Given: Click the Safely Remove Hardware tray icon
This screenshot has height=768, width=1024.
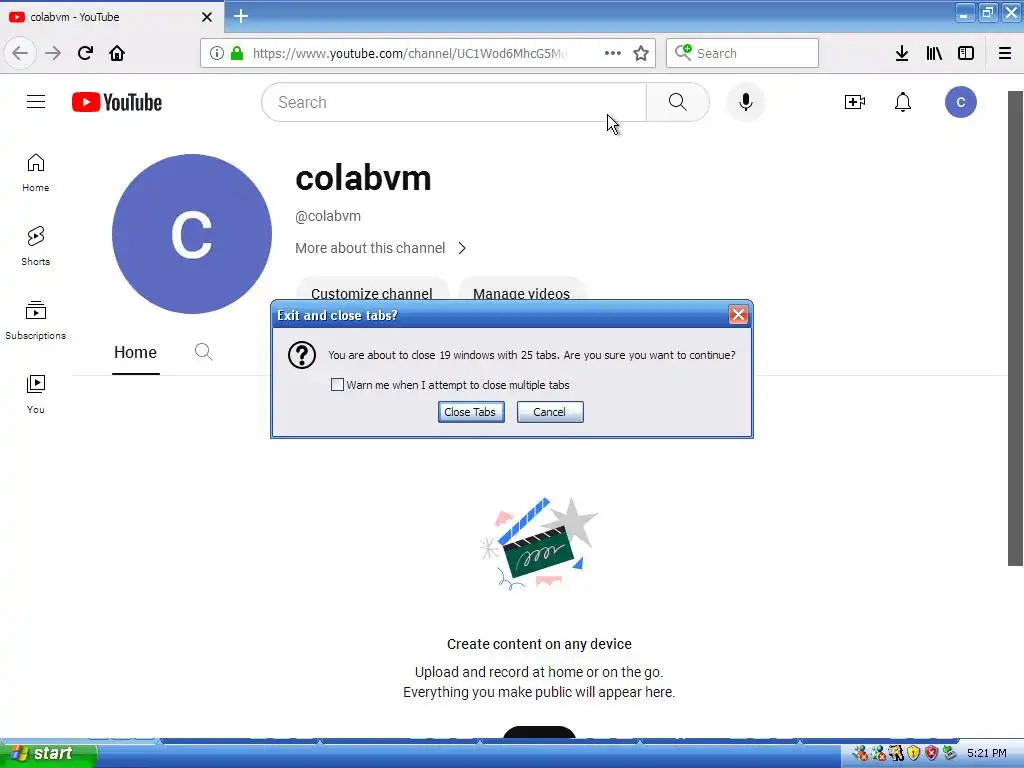Looking at the screenshot, I should click(949, 754).
